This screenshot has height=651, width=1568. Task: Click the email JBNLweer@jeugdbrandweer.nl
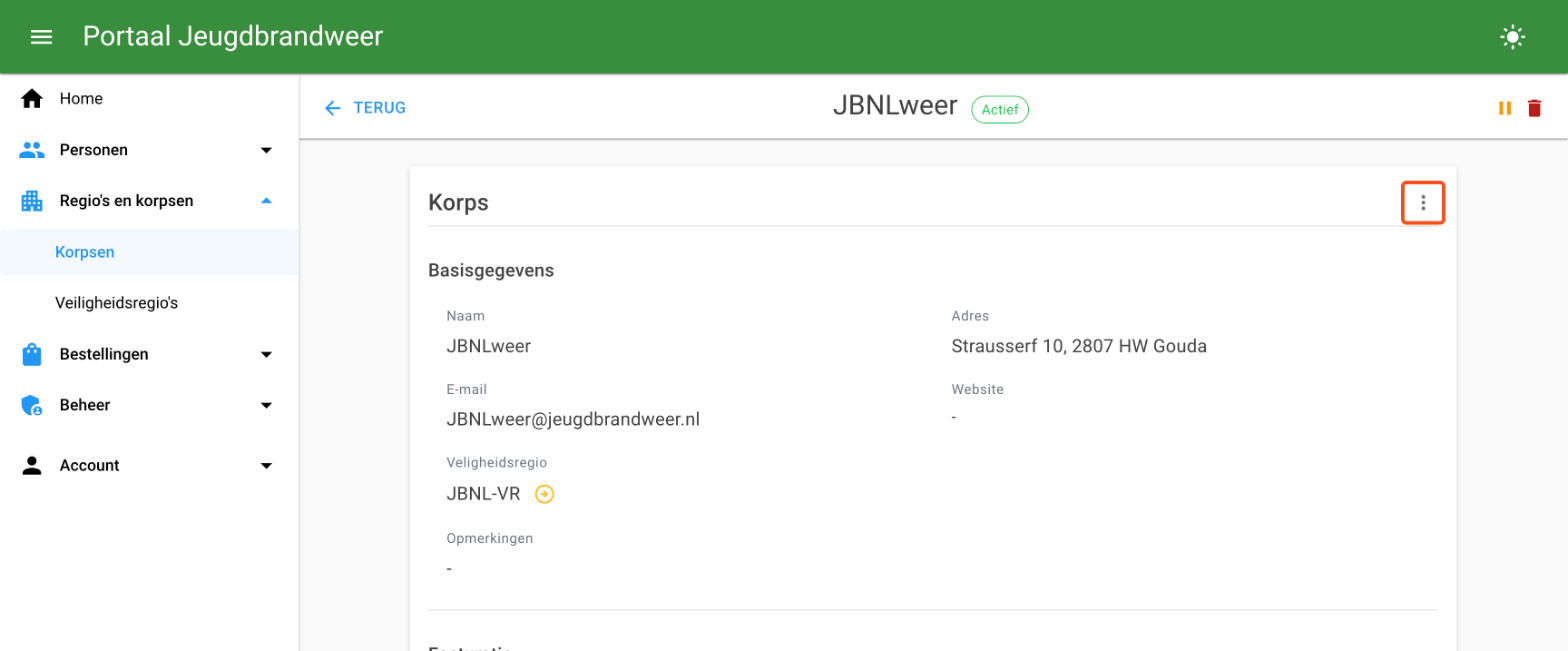(573, 419)
